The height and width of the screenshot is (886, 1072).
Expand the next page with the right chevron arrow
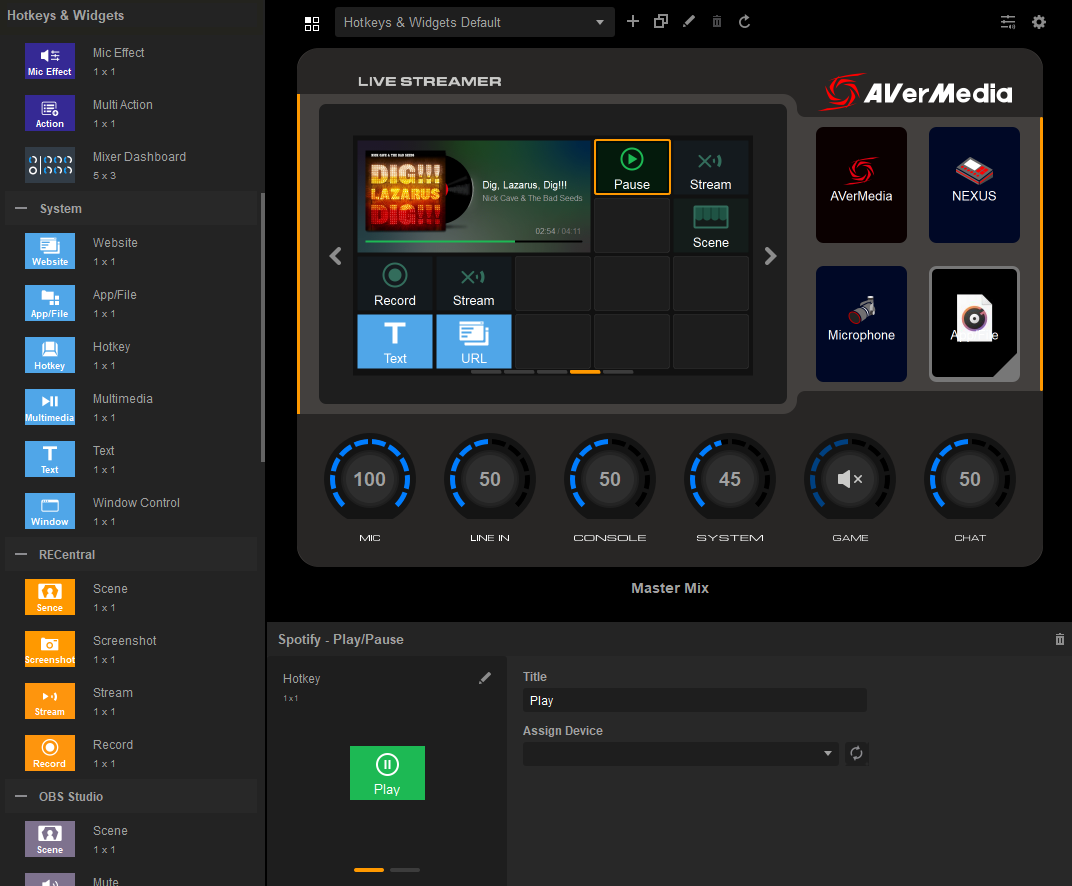click(770, 256)
